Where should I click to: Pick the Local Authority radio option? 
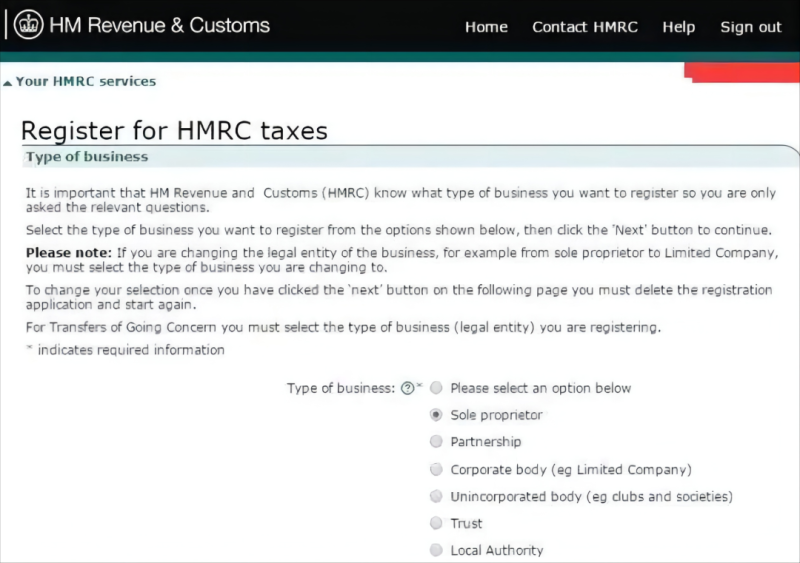[x=436, y=550]
